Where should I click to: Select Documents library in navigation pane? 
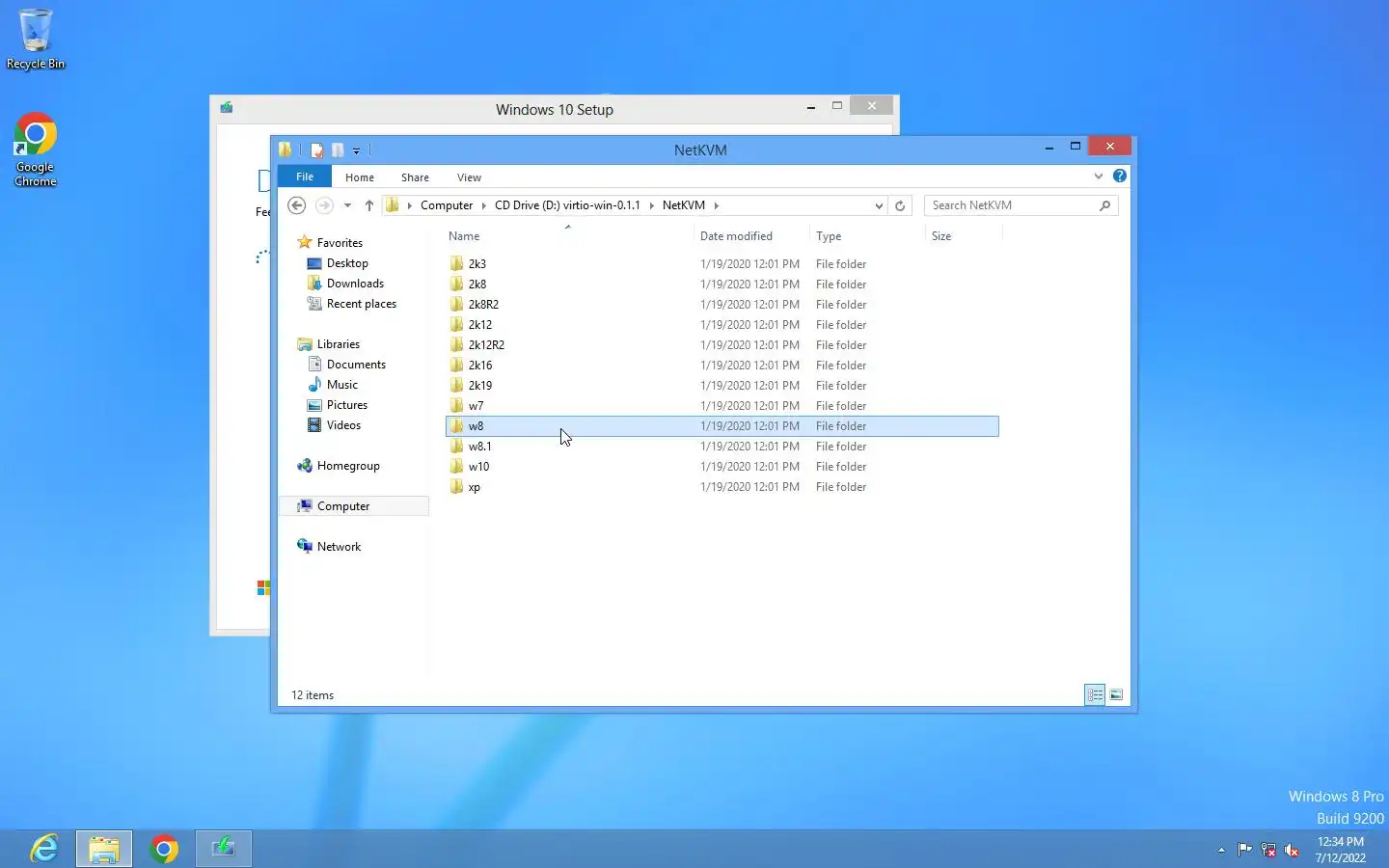tap(356, 365)
